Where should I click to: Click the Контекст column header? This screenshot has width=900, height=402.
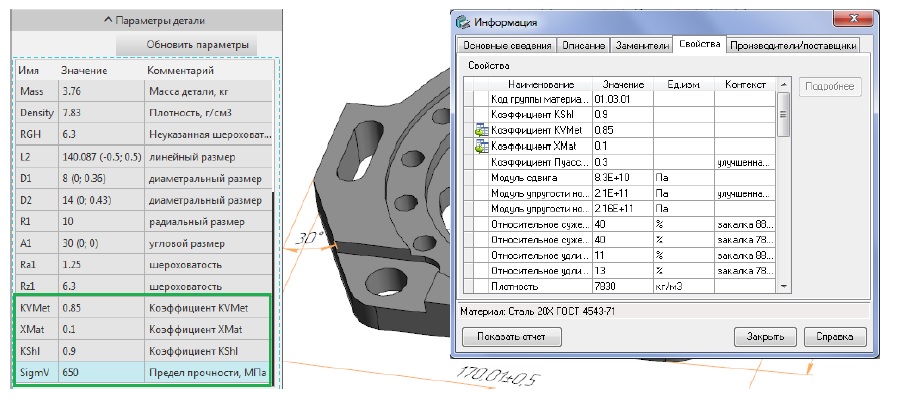744,85
